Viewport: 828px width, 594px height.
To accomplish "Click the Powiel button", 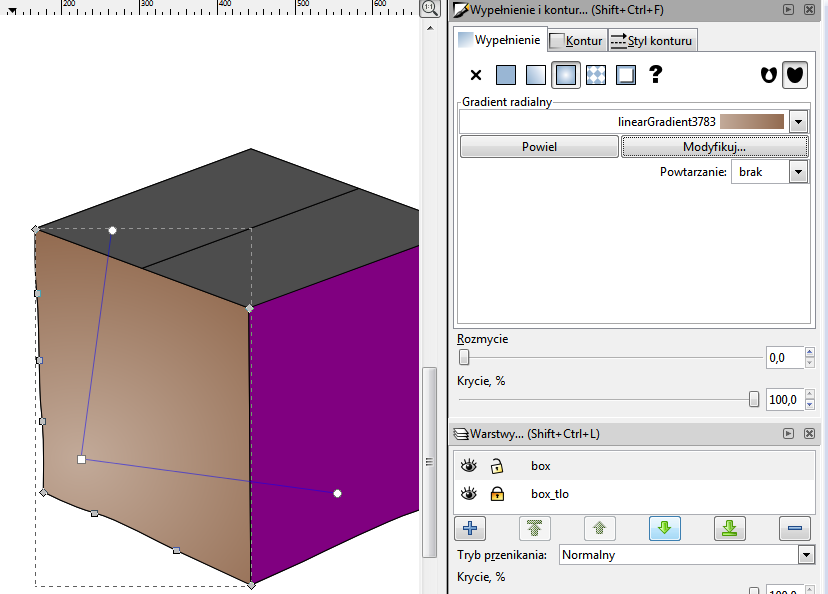I will tap(539, 147).
